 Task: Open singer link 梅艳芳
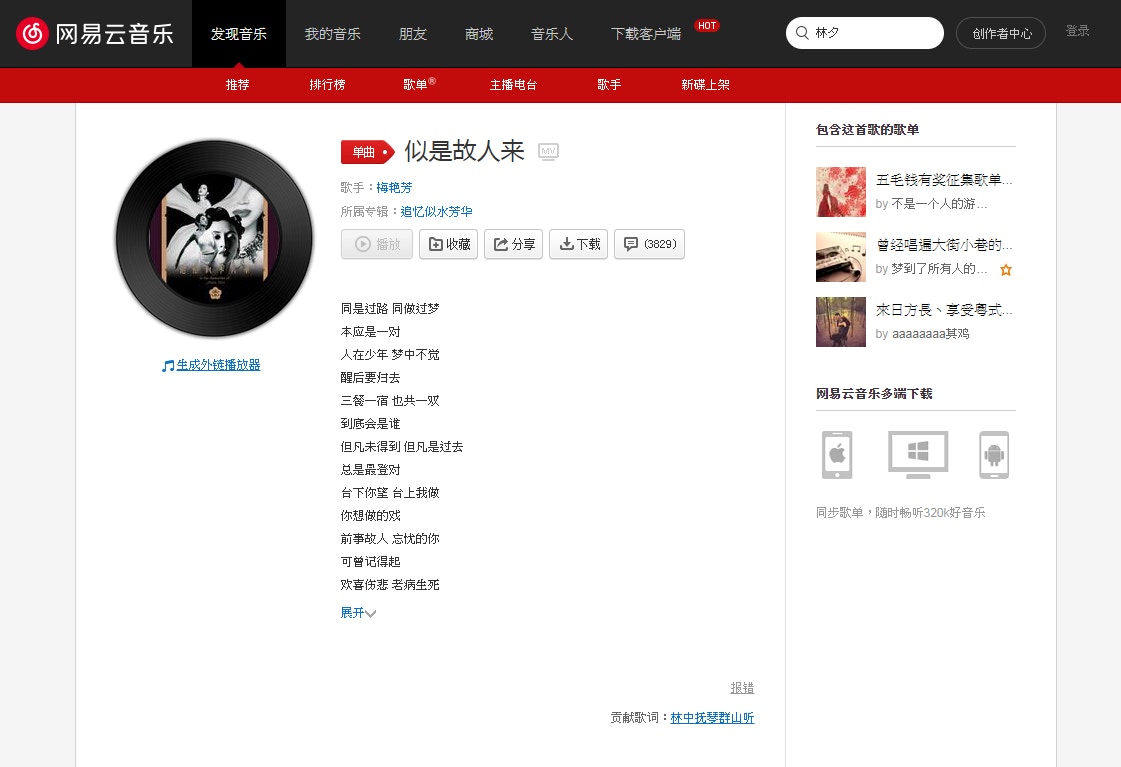pos(394,187)
